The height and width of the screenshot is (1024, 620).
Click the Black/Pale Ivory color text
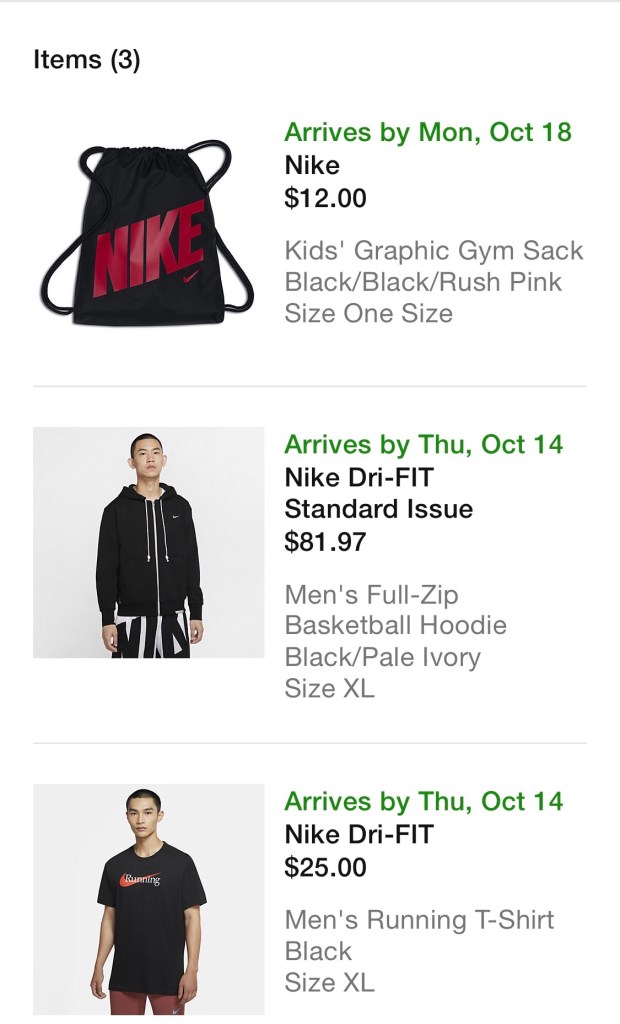(x=382, y=658)
